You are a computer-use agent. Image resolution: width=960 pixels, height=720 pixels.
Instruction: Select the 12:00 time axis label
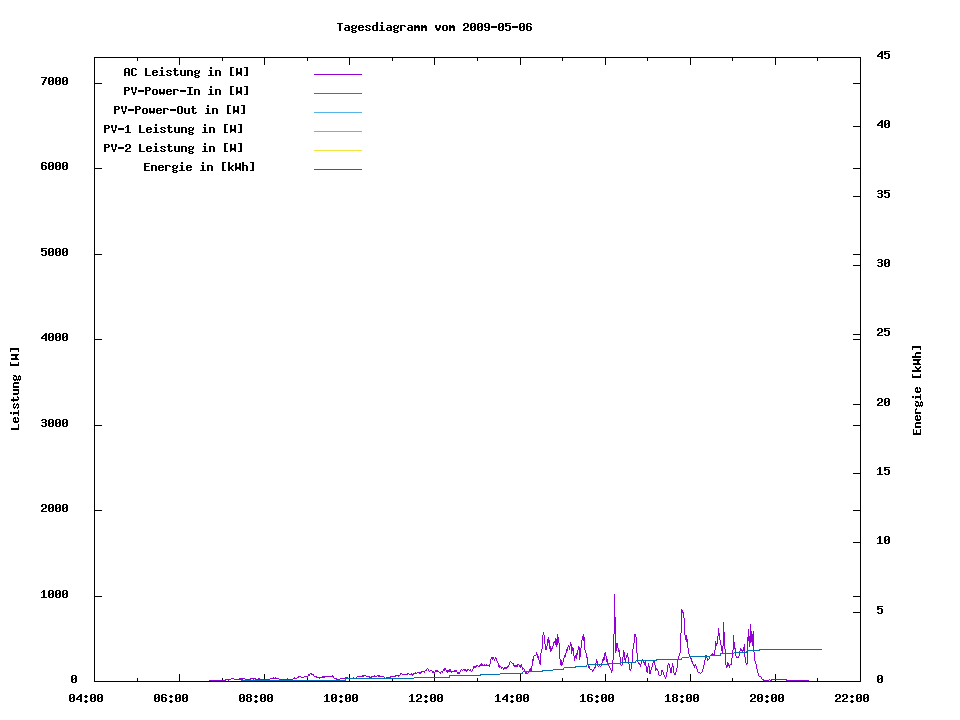[x=426, y=698]
